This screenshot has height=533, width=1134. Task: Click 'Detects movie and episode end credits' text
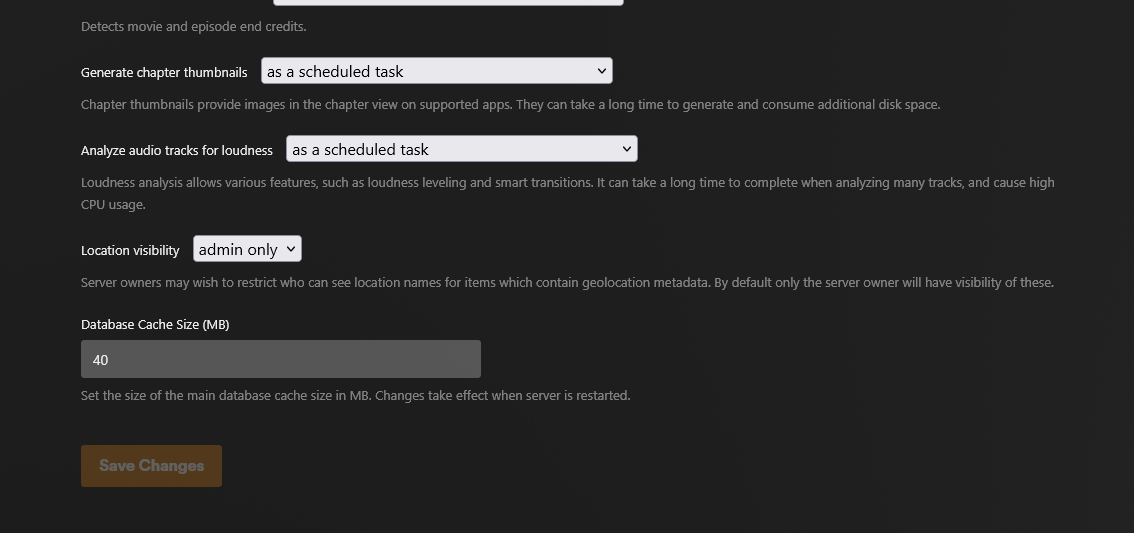[194, 27]
